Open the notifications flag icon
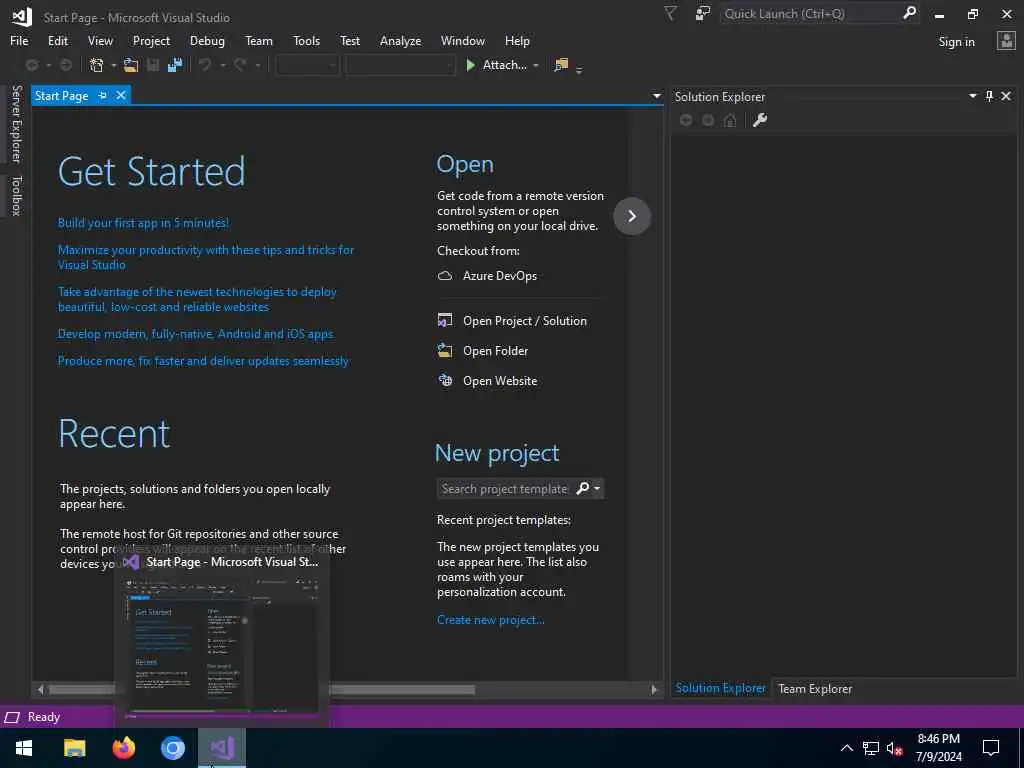This screenshot has height=768, width=1024. (x=670, y=14)
